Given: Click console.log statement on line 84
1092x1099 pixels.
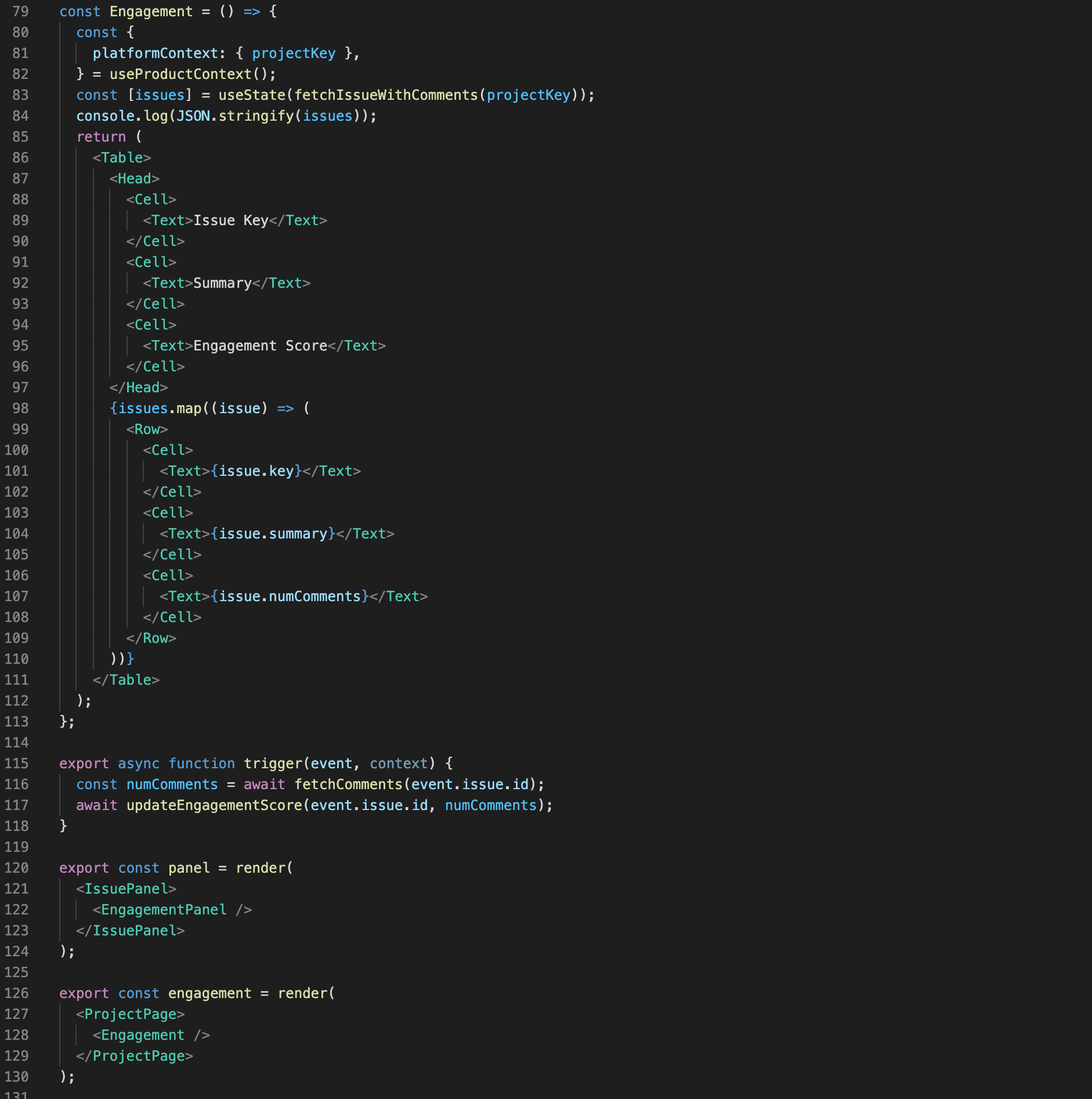Looking at the screenshot, I should [226, 116].
